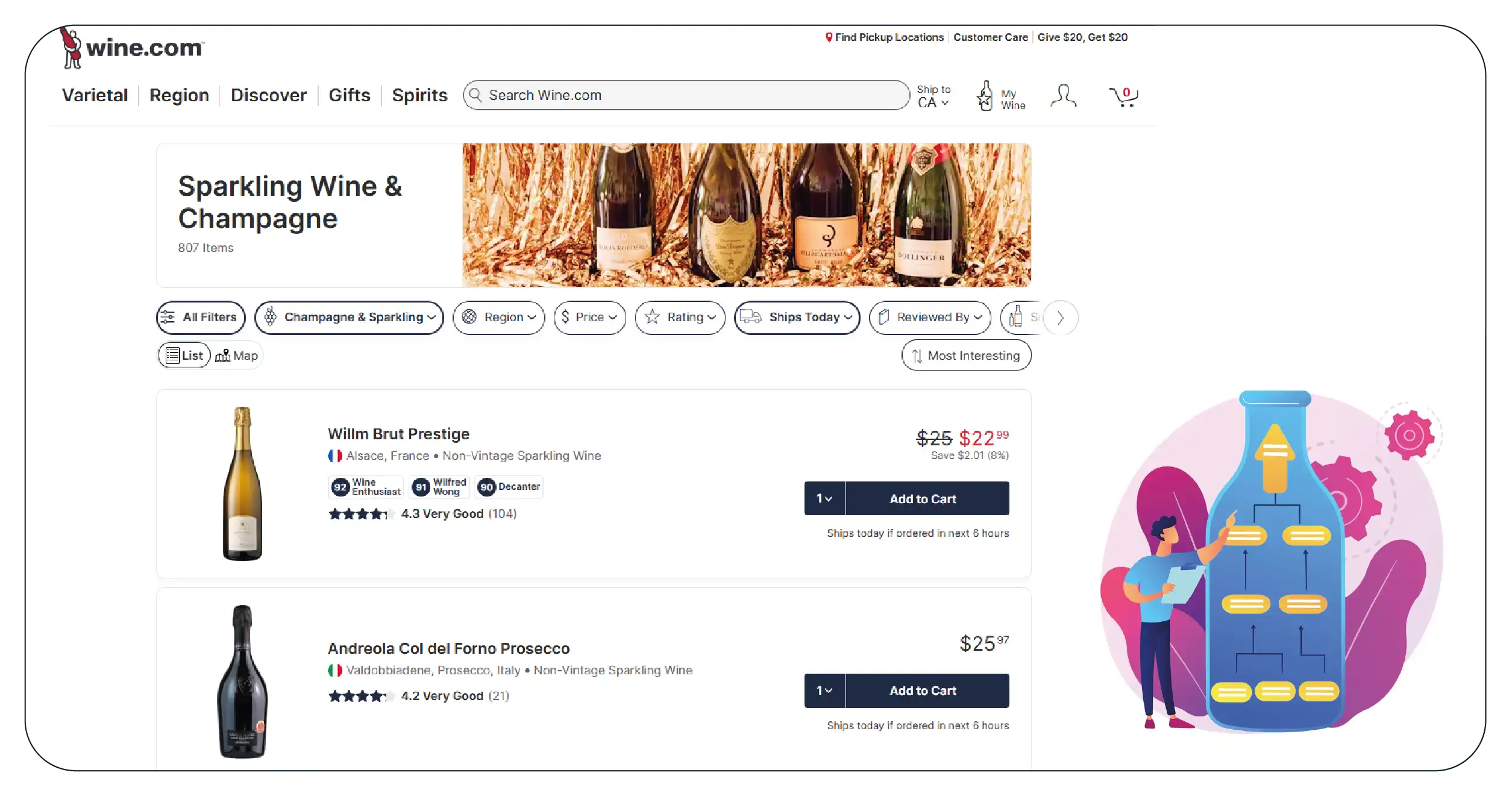Viewport: 1512px width, 796px height.
Task: Switch to List view
Action: pyautogui.click(x=184, y=356)
